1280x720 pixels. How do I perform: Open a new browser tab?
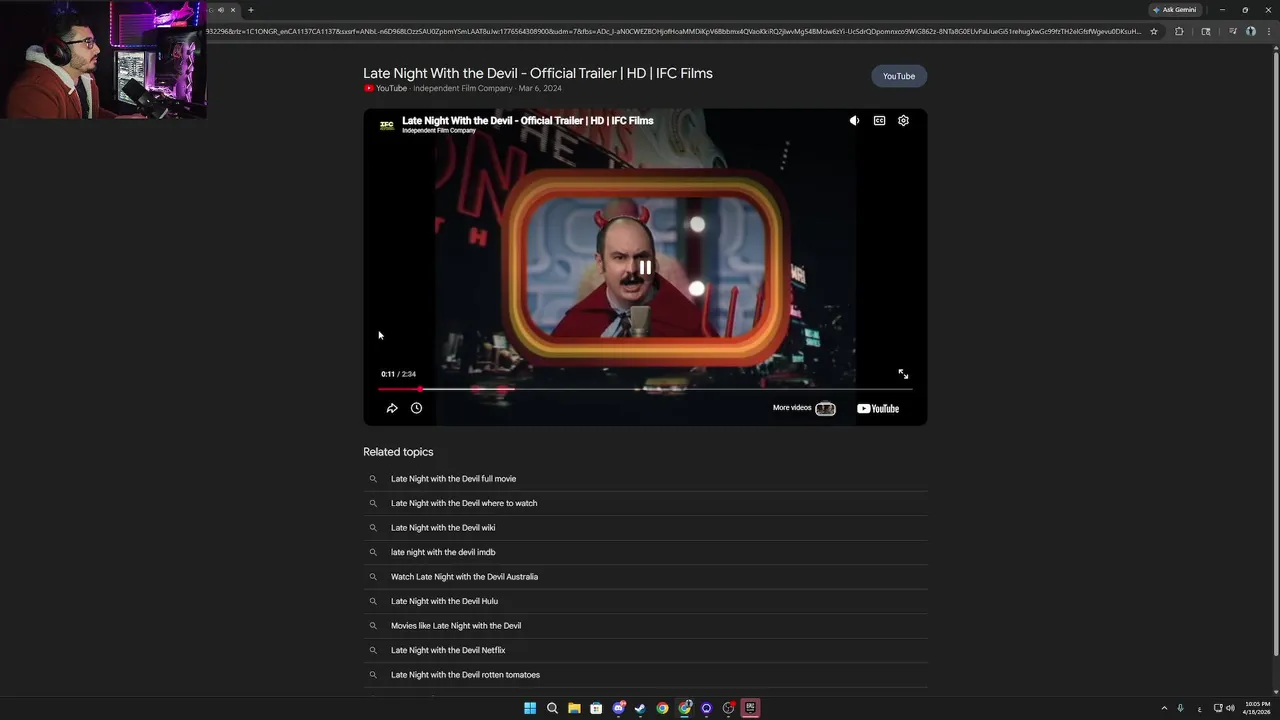tap(251, 10)
